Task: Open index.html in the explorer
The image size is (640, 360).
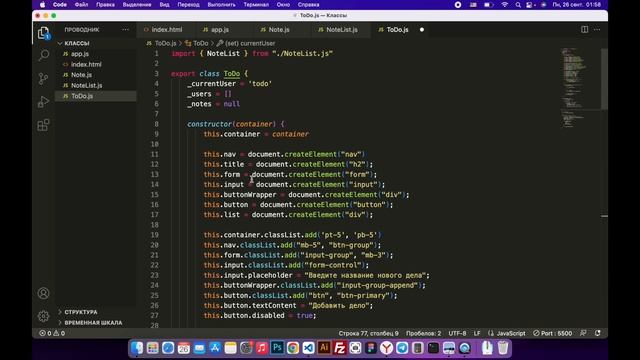Action: 96,64
